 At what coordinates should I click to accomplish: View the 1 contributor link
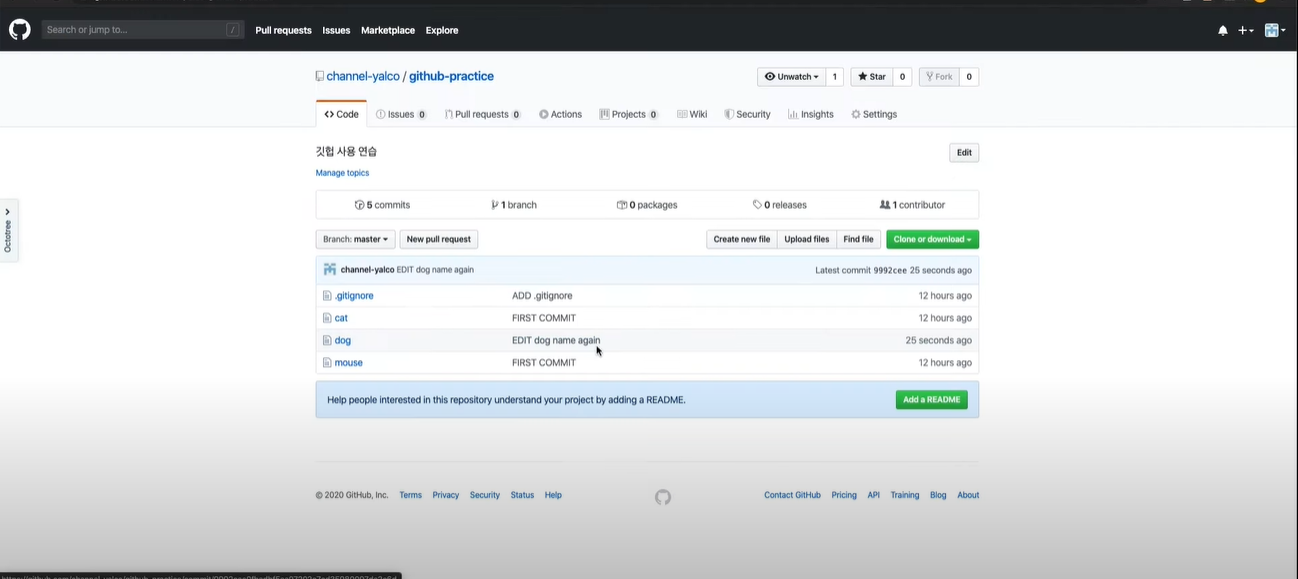(x=912, y=205)
